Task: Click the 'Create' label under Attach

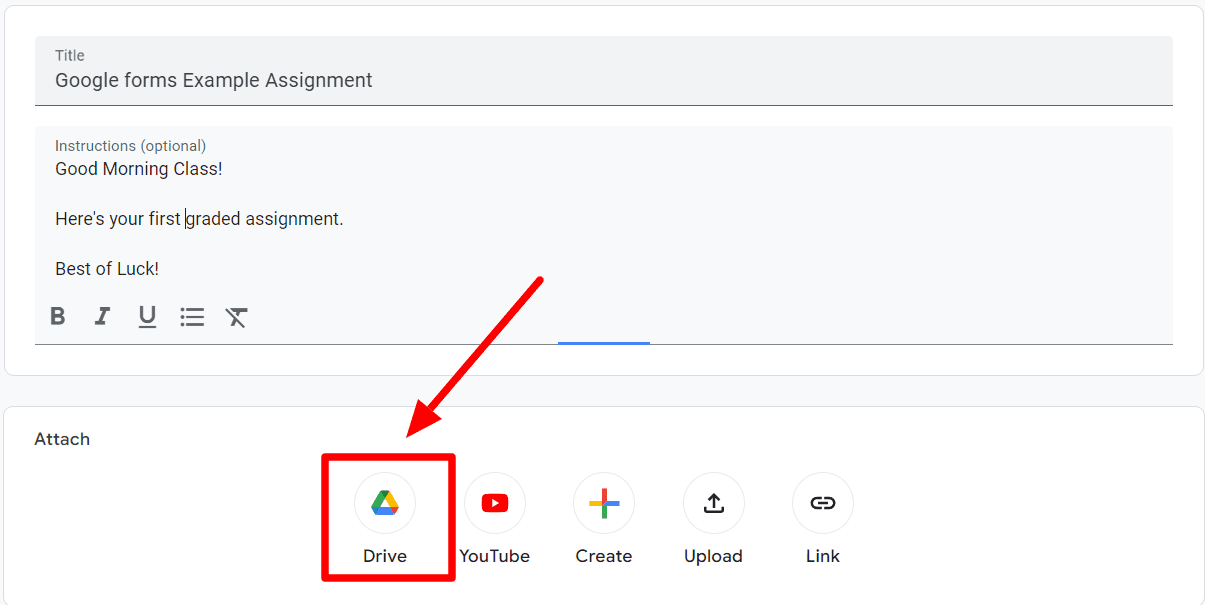Action: (604, 556)
